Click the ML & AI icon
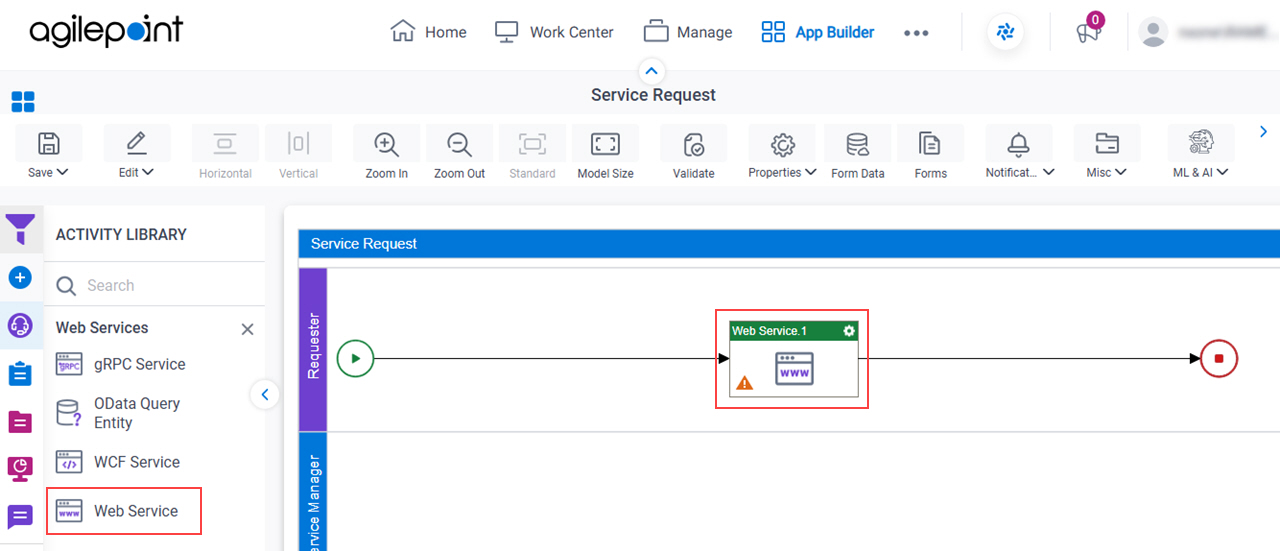Viewport: 1280px width, 551px height. coord(1201,143)
